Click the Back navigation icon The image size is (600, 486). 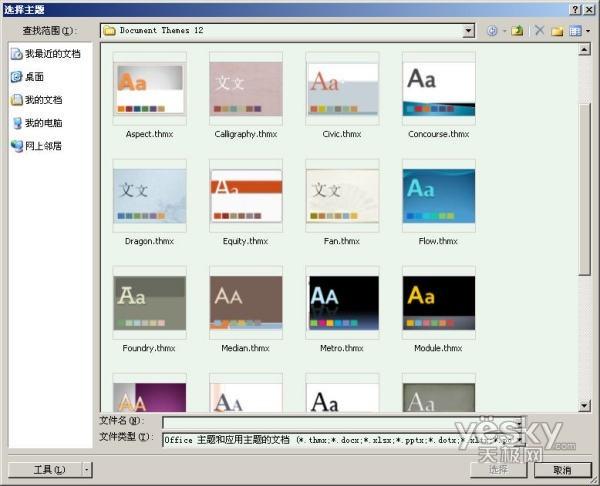(x=491, y=31)
